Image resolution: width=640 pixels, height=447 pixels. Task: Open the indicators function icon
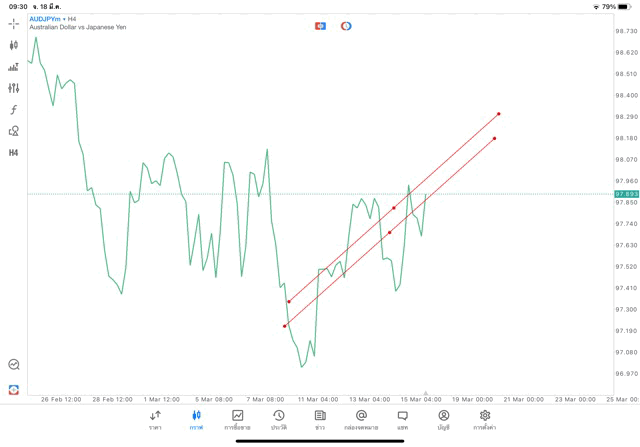pyautogui.click(x=13, y=110)
